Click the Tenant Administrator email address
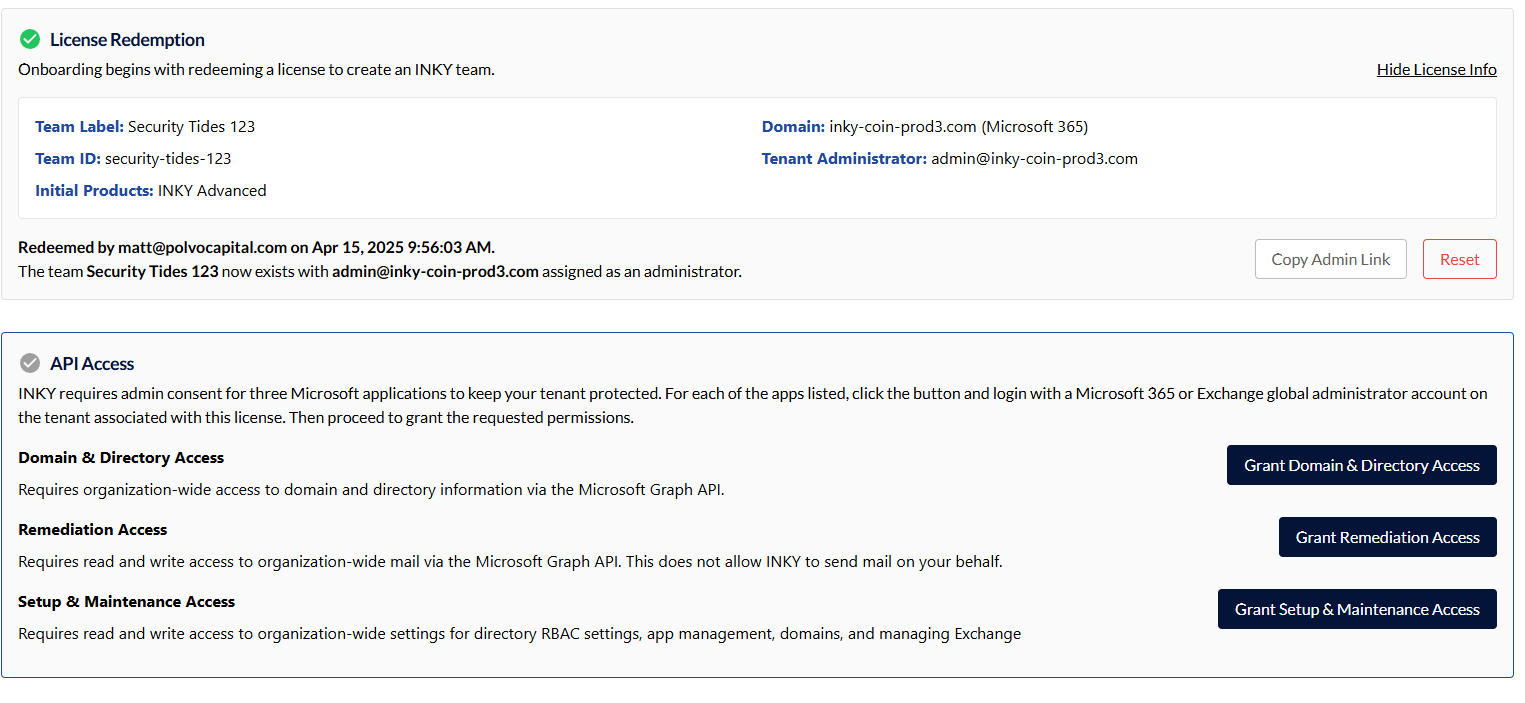 pos(1034,159)
